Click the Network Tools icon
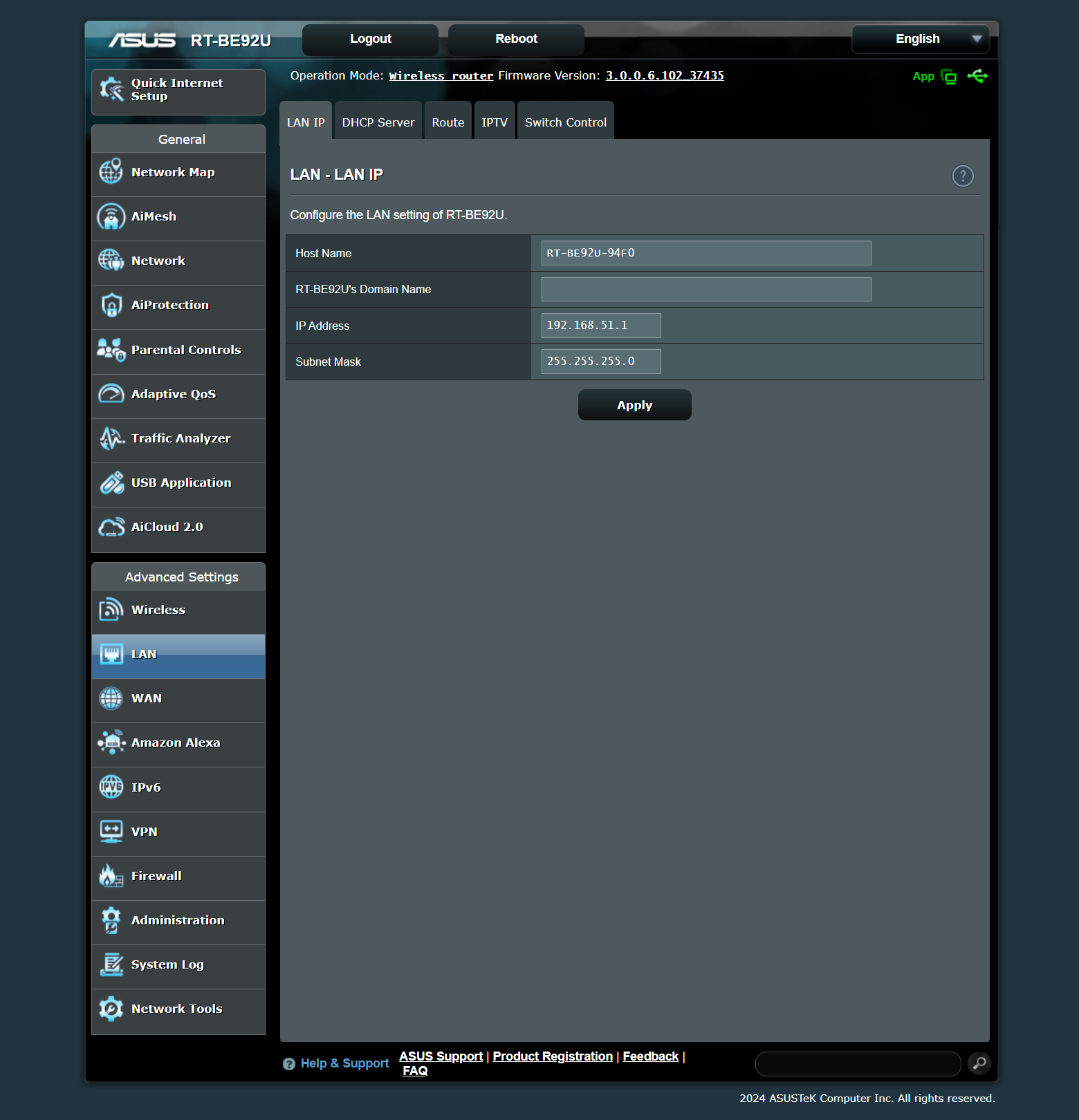1079x1120 pixels. click(111, 1009)
